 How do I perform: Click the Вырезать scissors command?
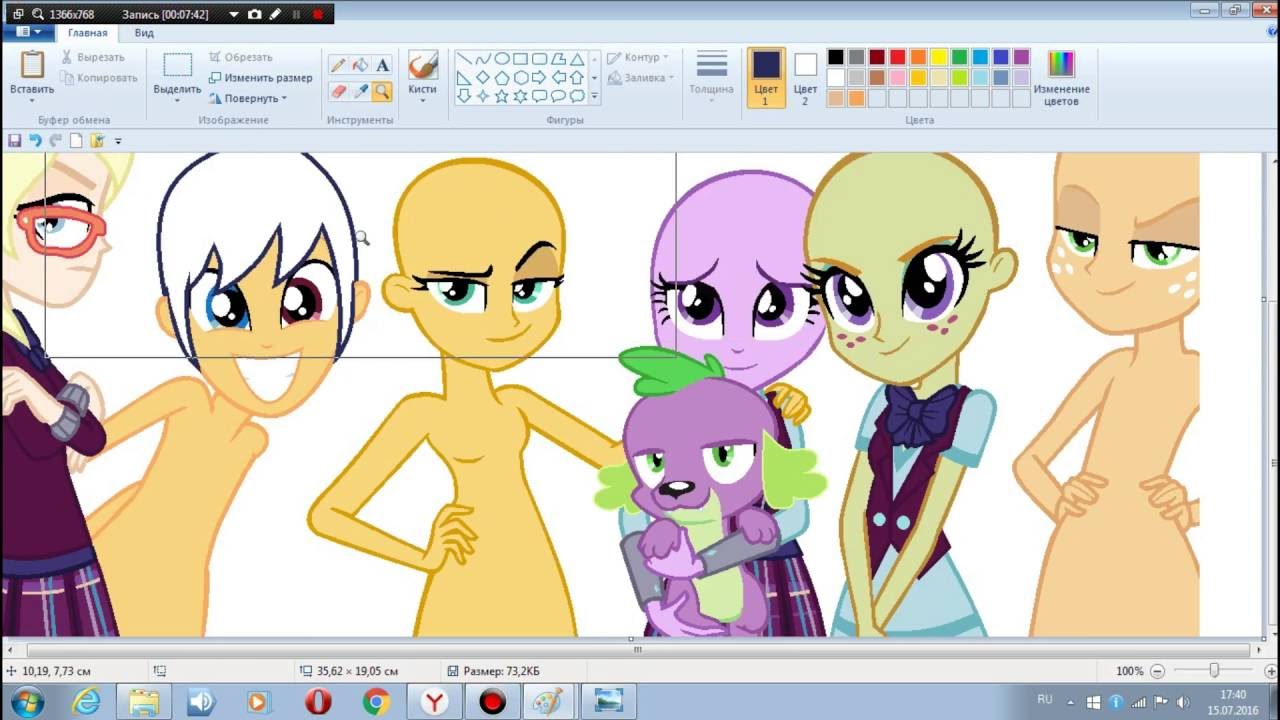click(x=92, y=57)
